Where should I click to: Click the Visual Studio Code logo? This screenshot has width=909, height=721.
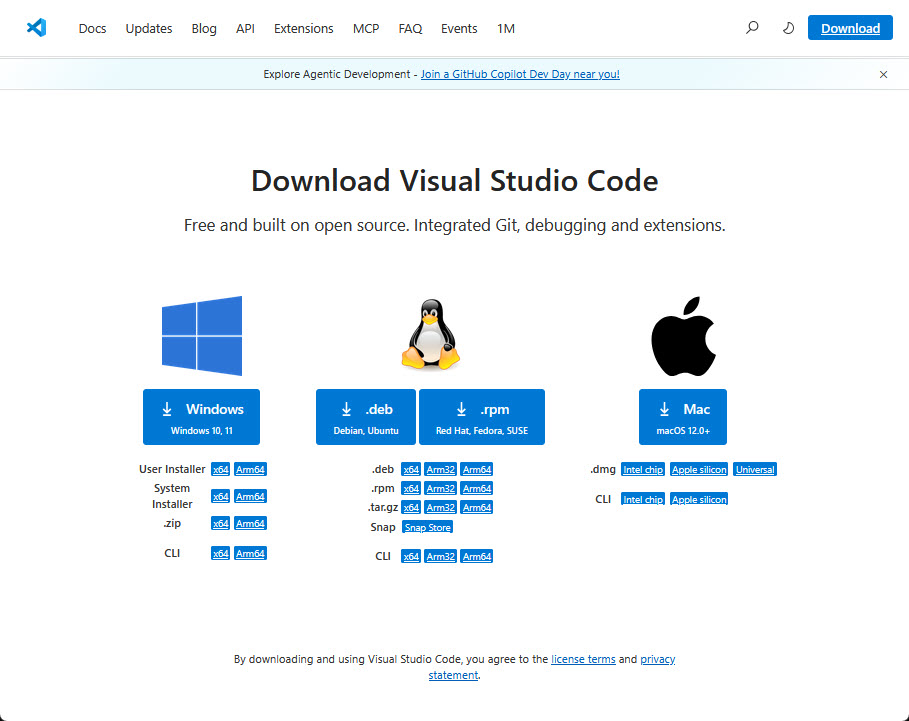point(37,28)
